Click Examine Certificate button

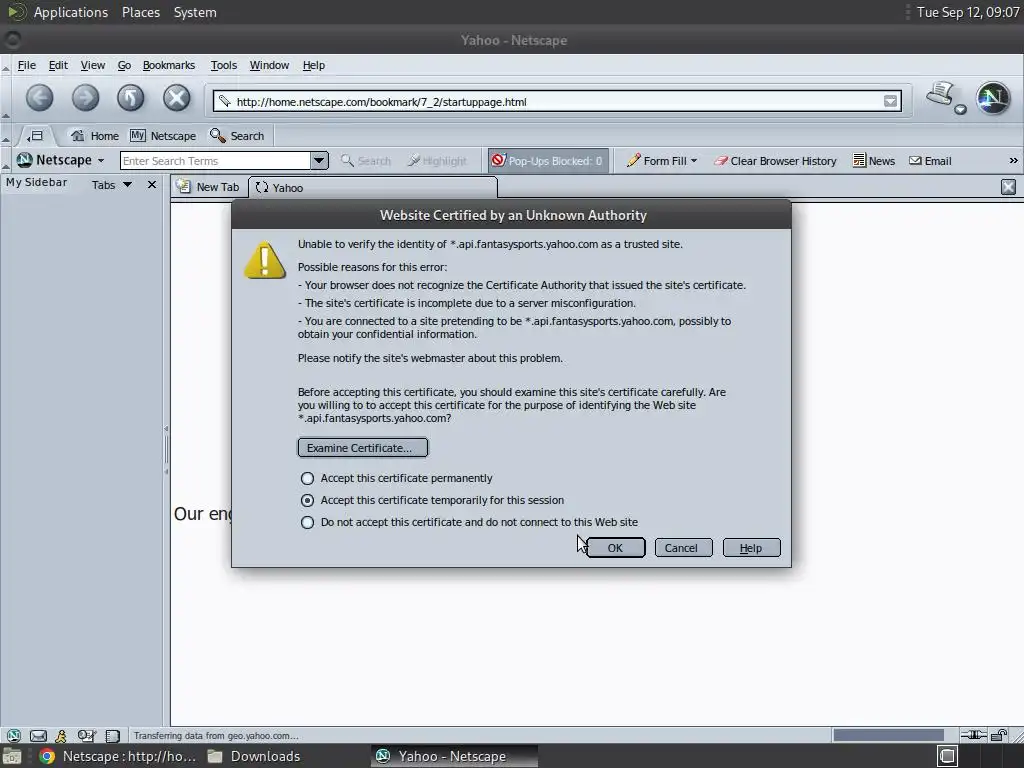(x=363, y=448)
